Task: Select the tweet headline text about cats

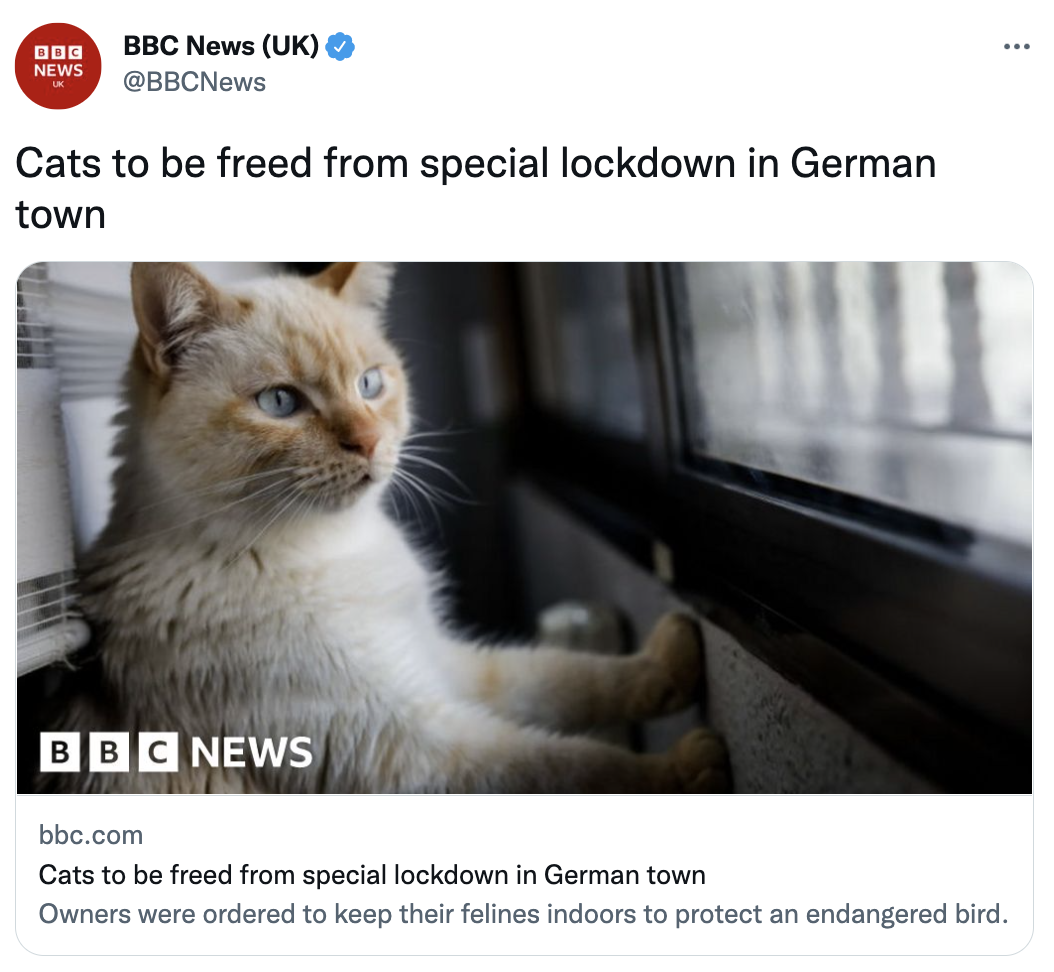Action: [x=475, y=188]
